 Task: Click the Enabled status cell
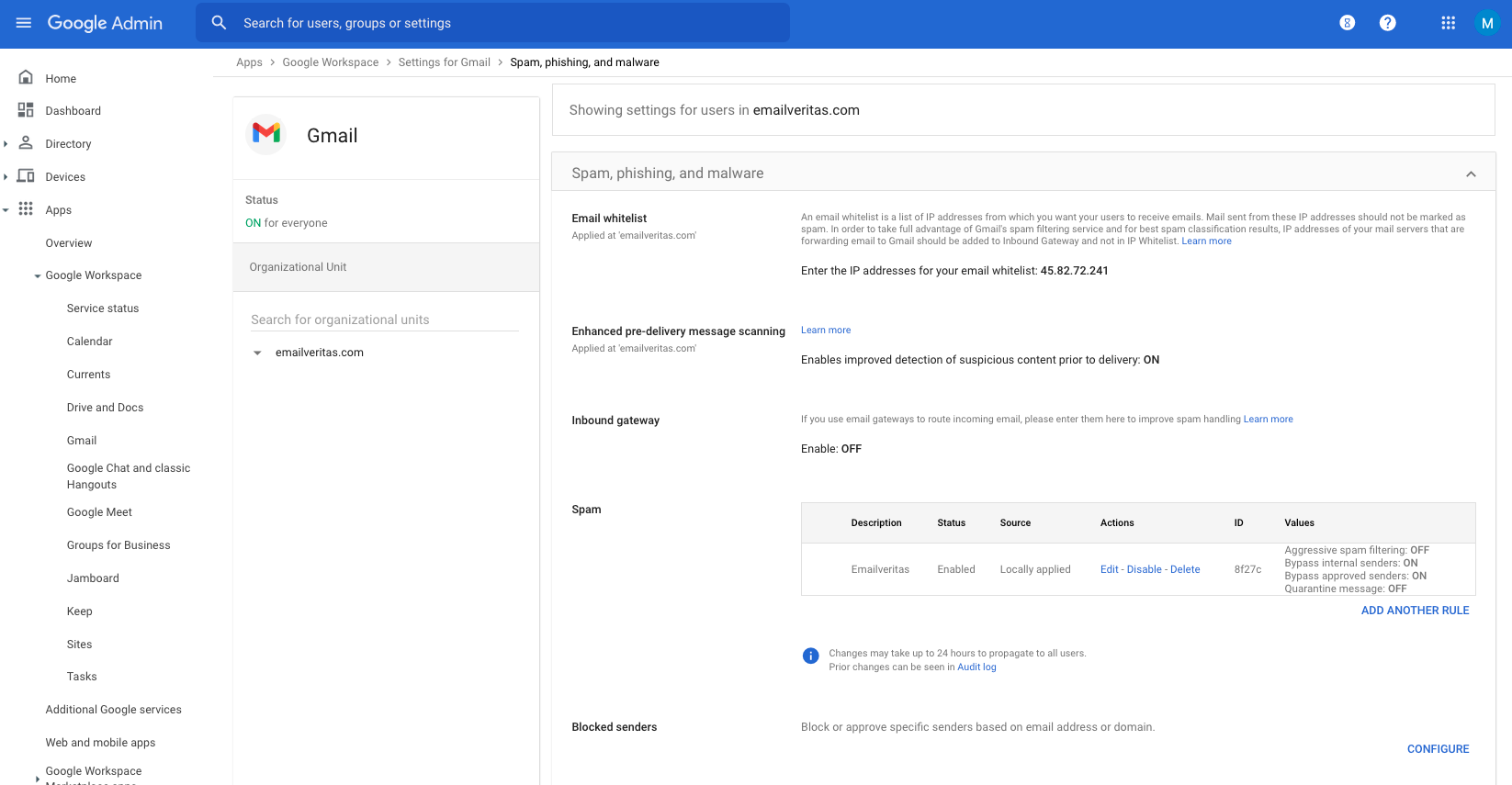click(x=956, y=570)
